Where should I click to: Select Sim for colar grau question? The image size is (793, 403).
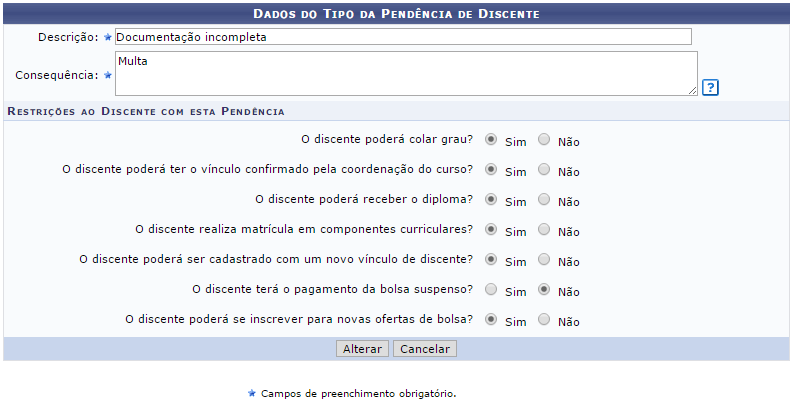pos(491,140)
